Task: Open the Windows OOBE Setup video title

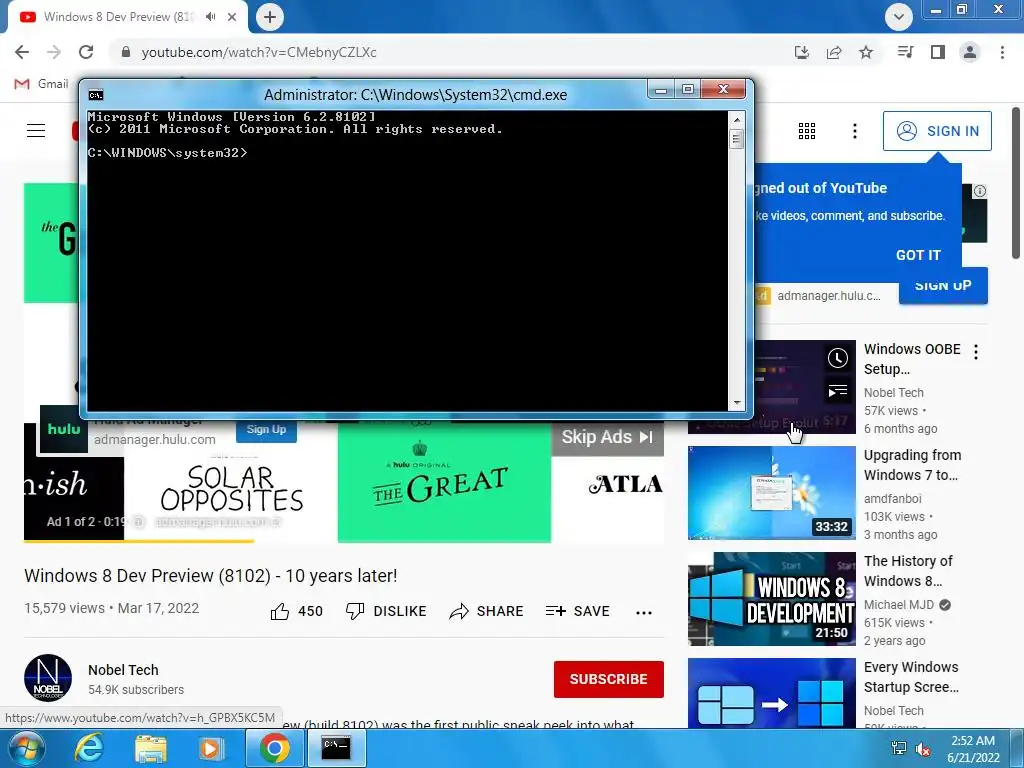Action: (x=912, y=359)
